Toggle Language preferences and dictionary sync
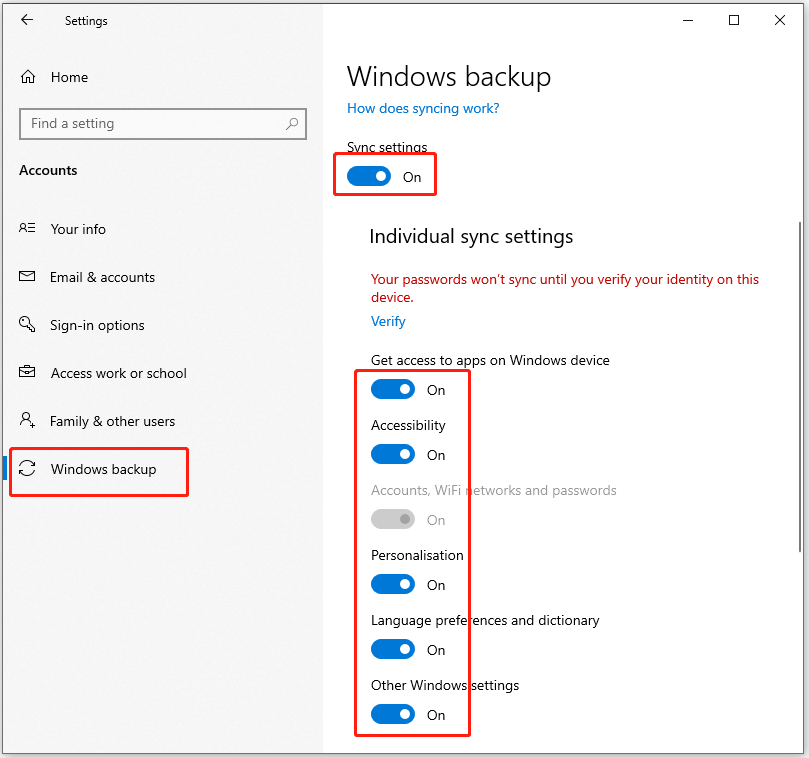Image resolution: width=809 pixels, height=758 pixels. coord(393,650)
